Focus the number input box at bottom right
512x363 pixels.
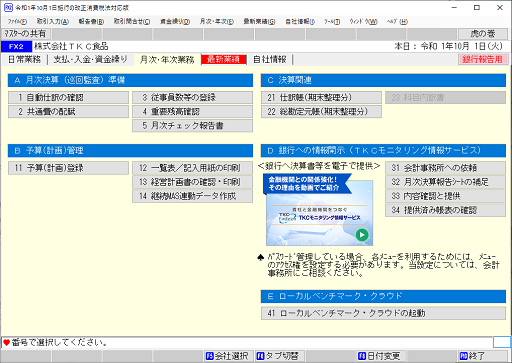point(501,342)
